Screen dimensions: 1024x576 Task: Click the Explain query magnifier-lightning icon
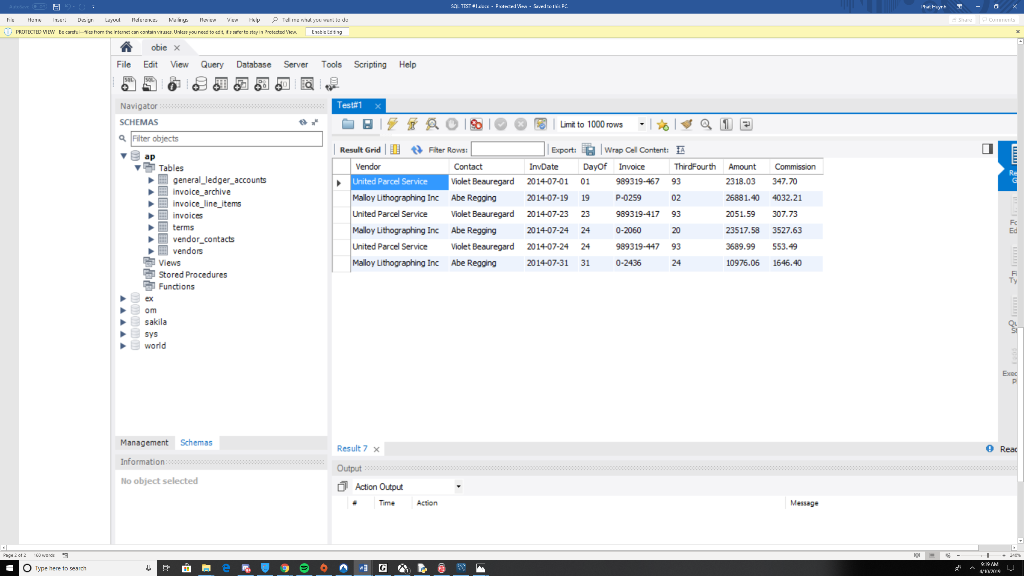(432, 124)
